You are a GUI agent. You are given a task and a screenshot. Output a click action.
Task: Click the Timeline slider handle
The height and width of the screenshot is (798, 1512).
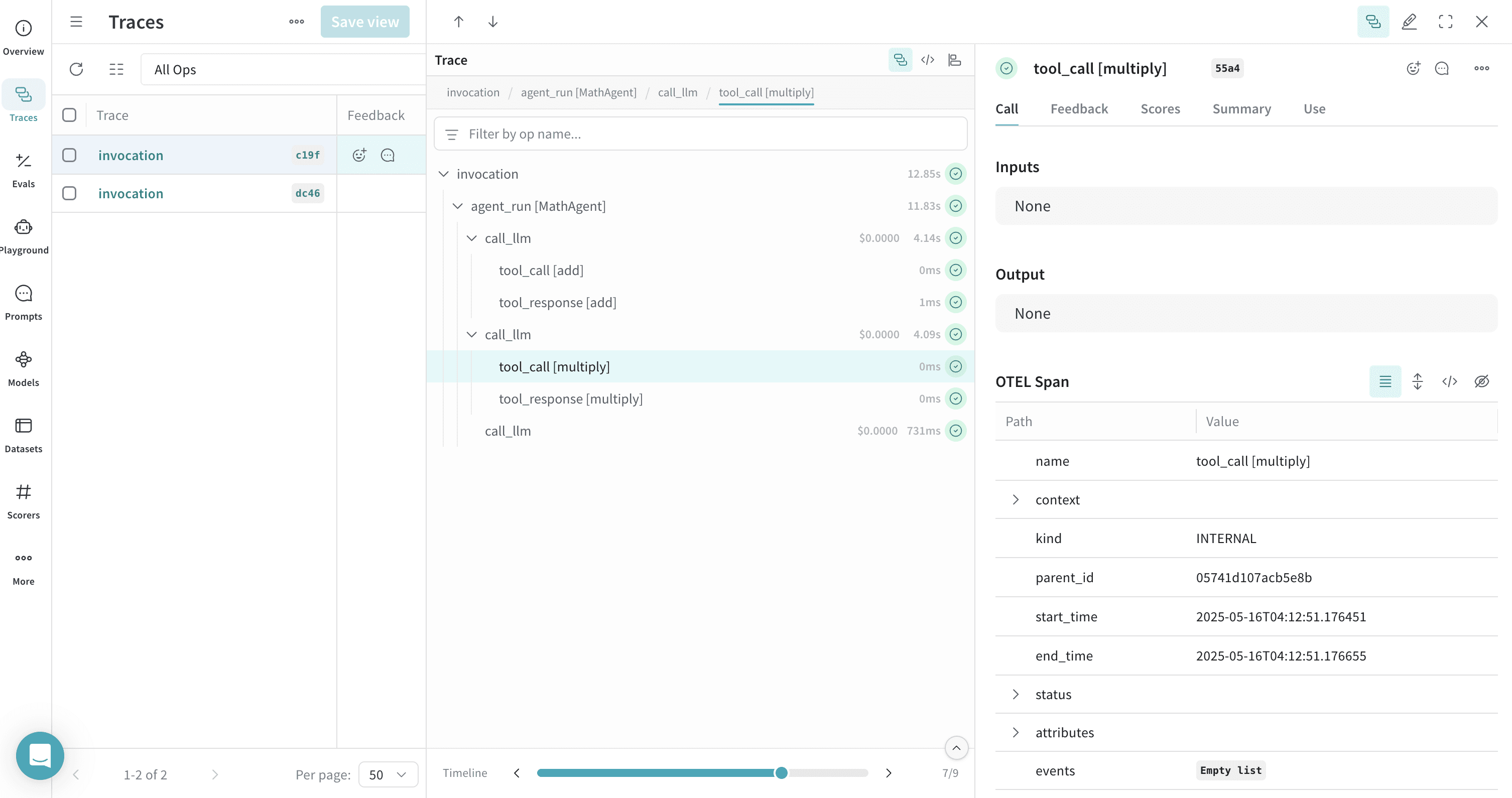click(781, 773)
